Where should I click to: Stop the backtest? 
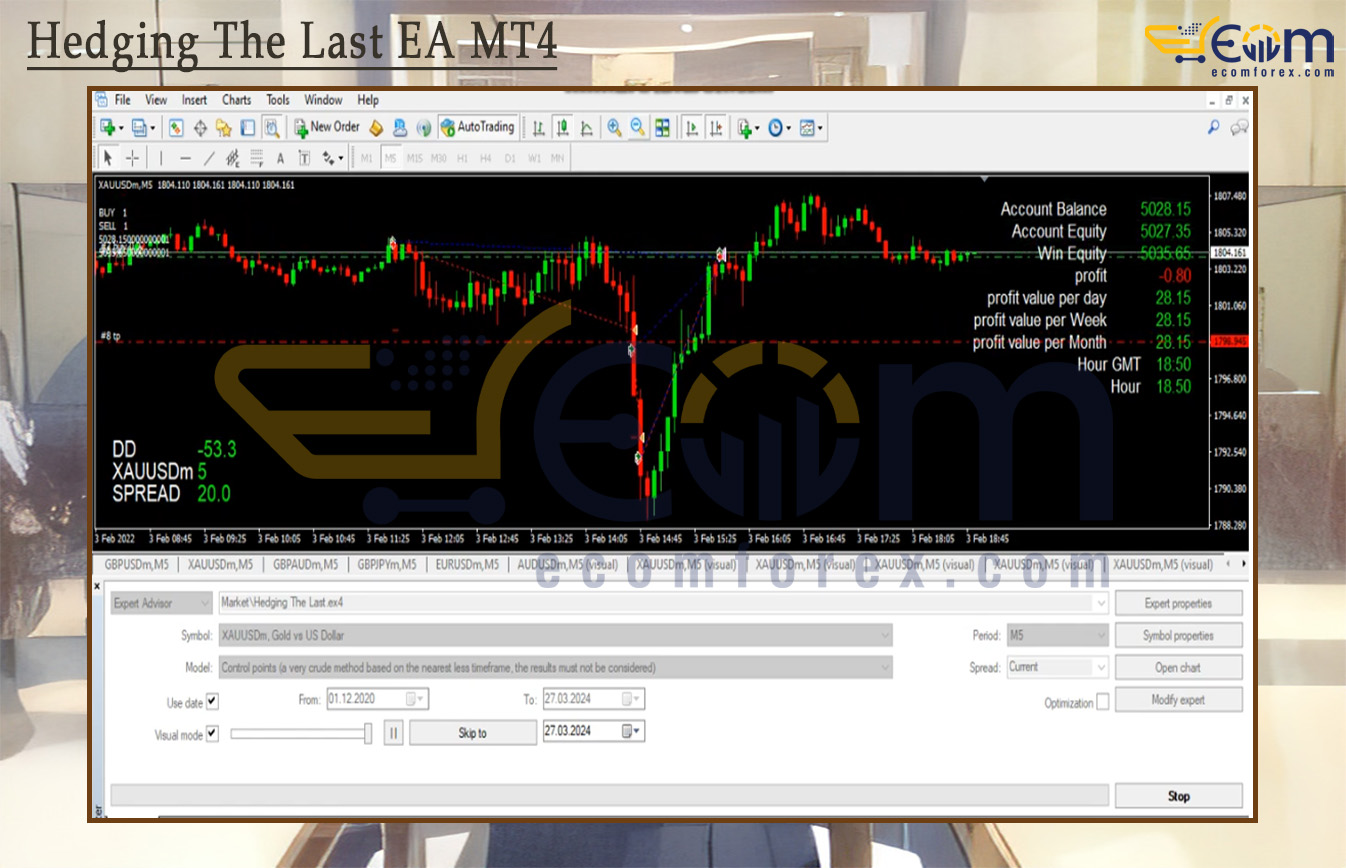[x=1178, y=795]
